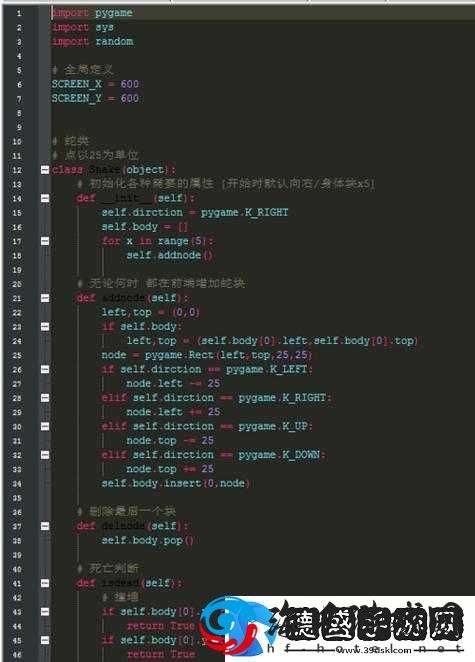
Task: Fold the K_RIGHT elif block on line 28
Action: (45, 398)
